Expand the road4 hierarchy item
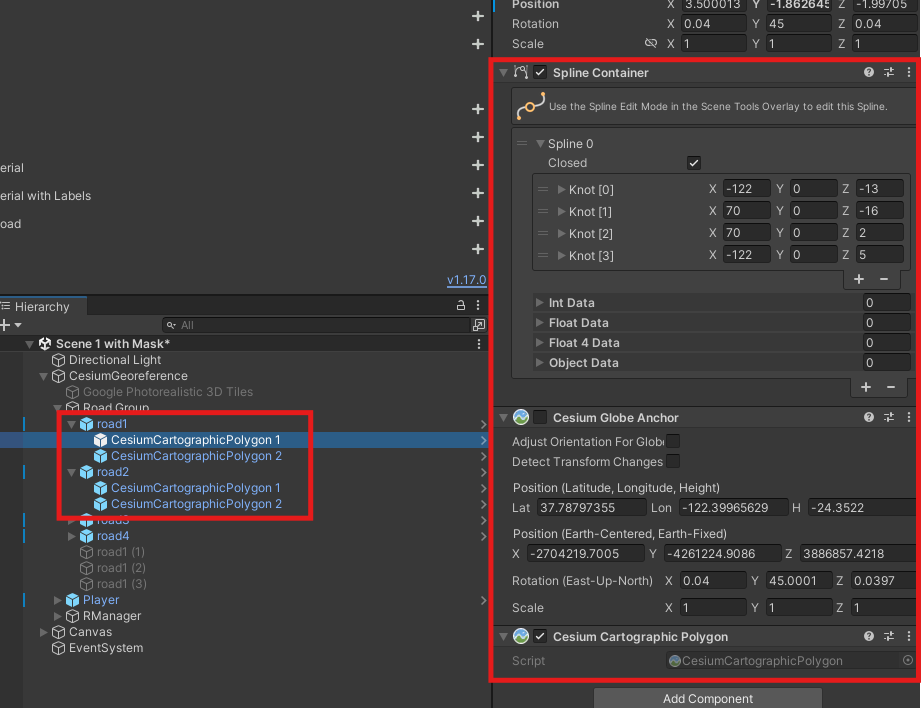Screen dimensions: 922x708 [x=72, y=536]
